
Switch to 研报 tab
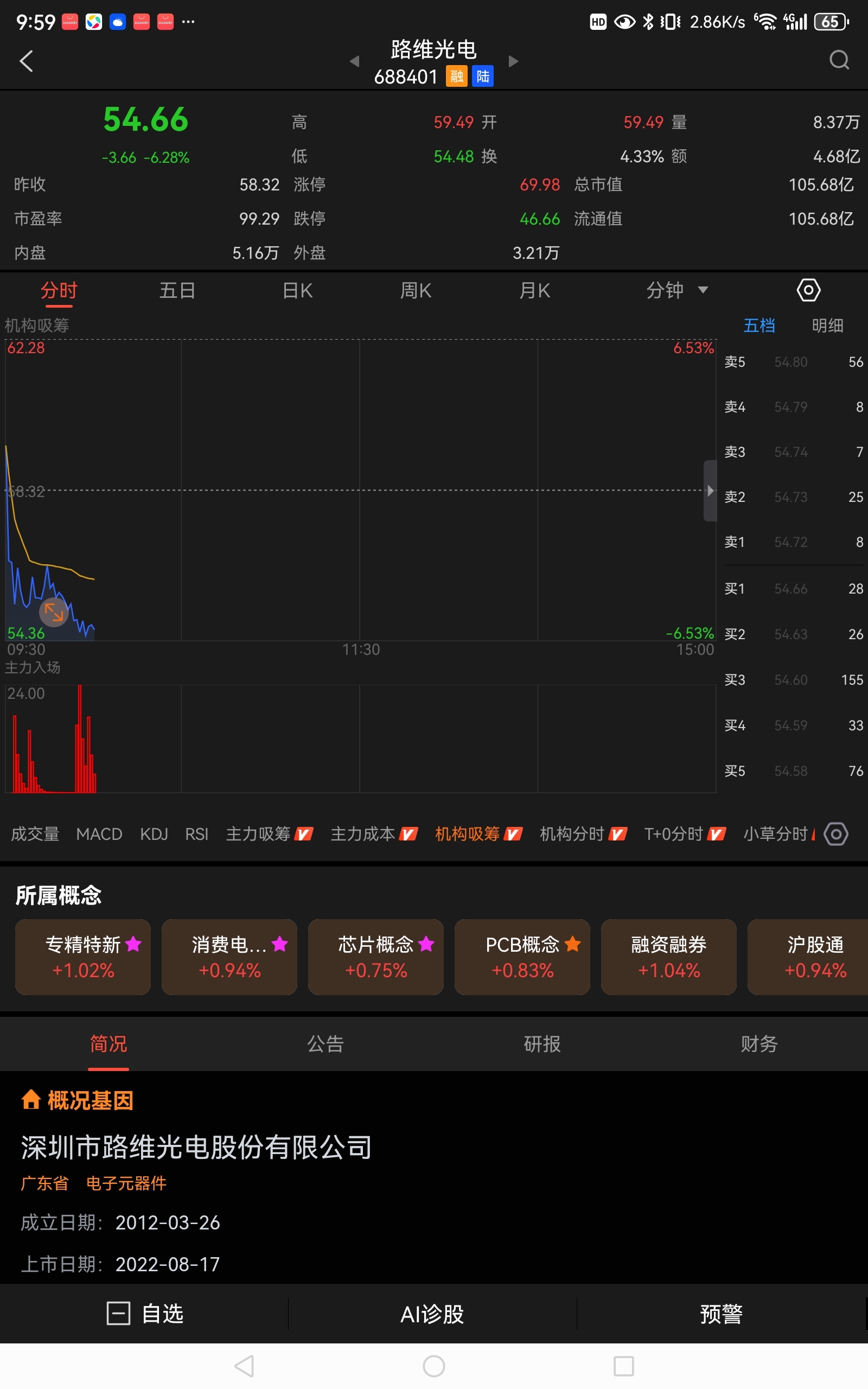tap(542, 1044)
